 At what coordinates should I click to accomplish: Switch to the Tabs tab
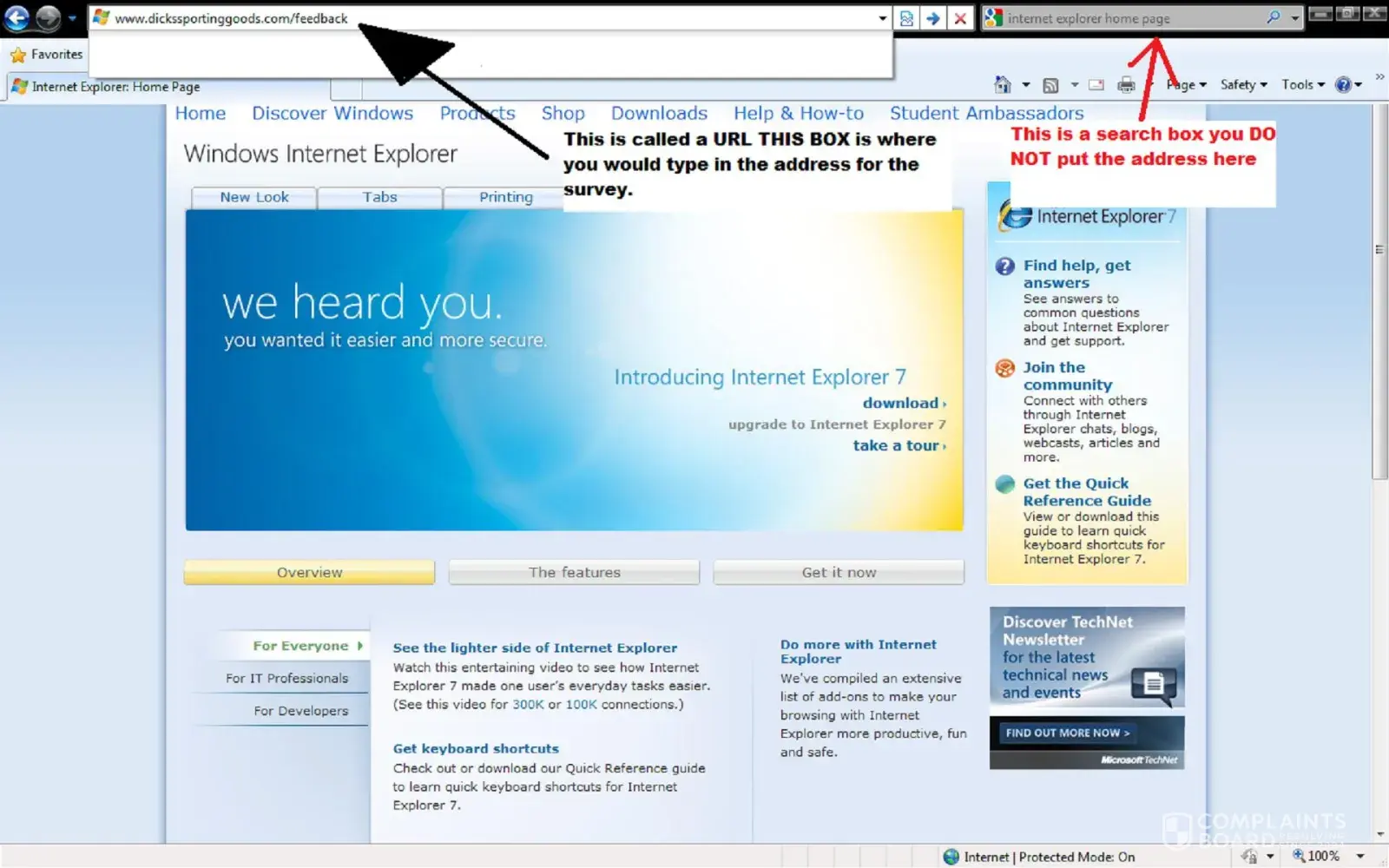(x=380, y=198)
